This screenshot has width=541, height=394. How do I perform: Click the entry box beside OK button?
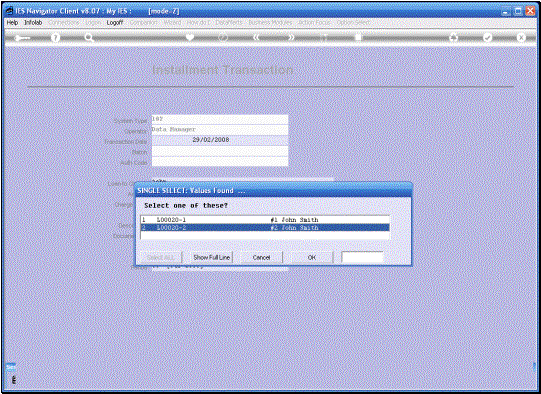point(362,257)
